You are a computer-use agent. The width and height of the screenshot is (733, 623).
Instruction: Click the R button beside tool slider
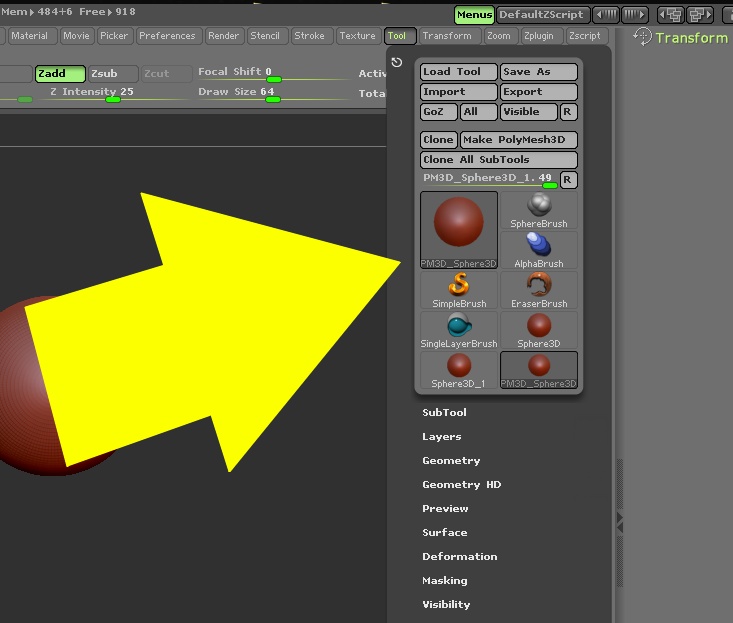tap(568, 179)
